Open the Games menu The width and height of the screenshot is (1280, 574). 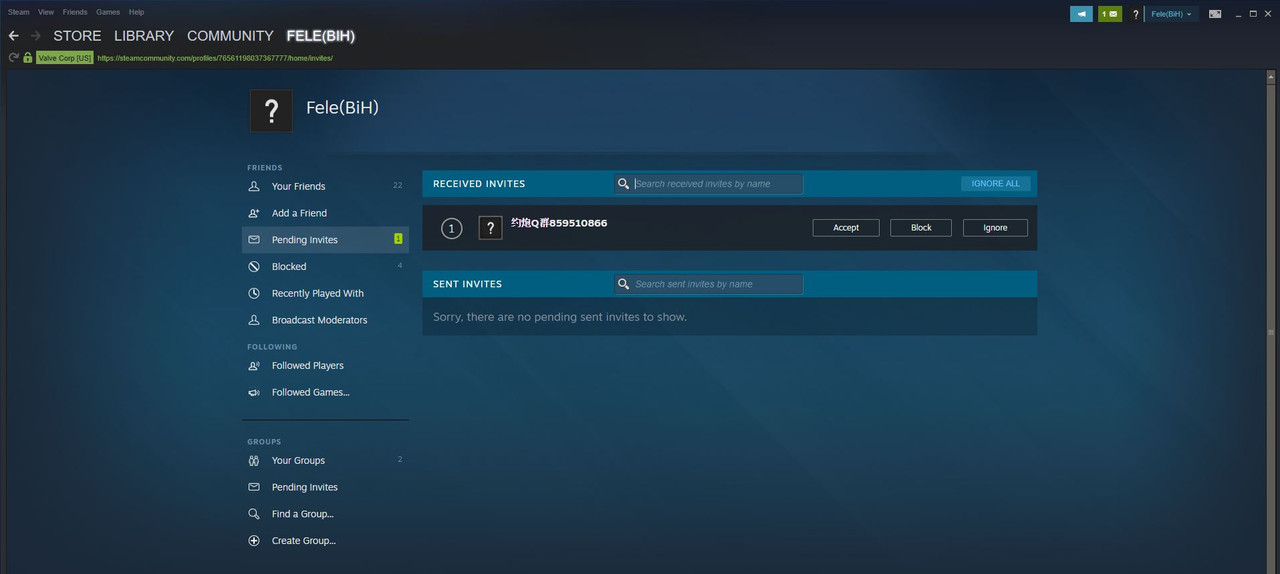[x=108, y=12]
